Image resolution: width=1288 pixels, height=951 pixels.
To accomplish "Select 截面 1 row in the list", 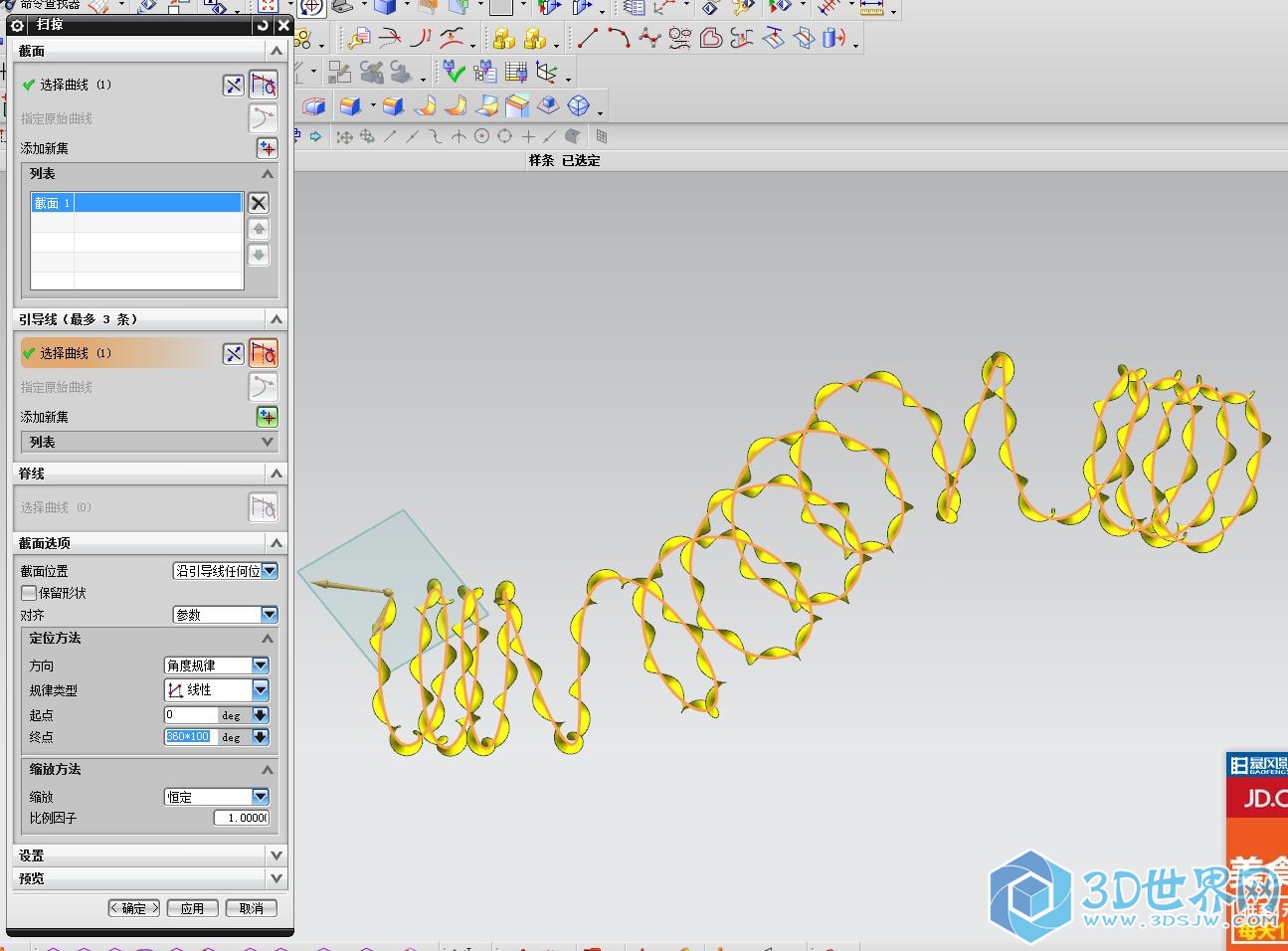I will click(x=137, y=203).
